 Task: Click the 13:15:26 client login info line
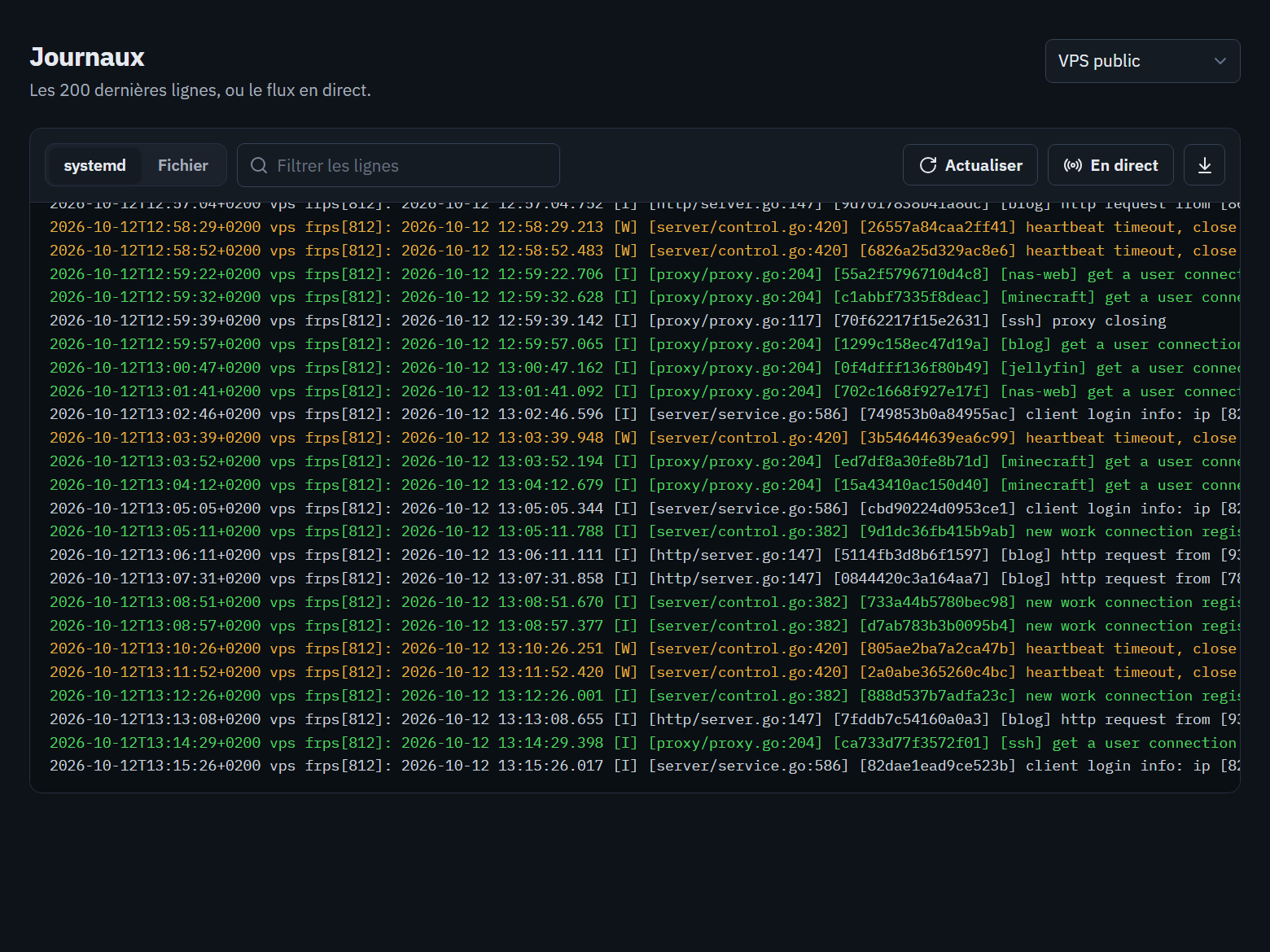tap(643, 766)
